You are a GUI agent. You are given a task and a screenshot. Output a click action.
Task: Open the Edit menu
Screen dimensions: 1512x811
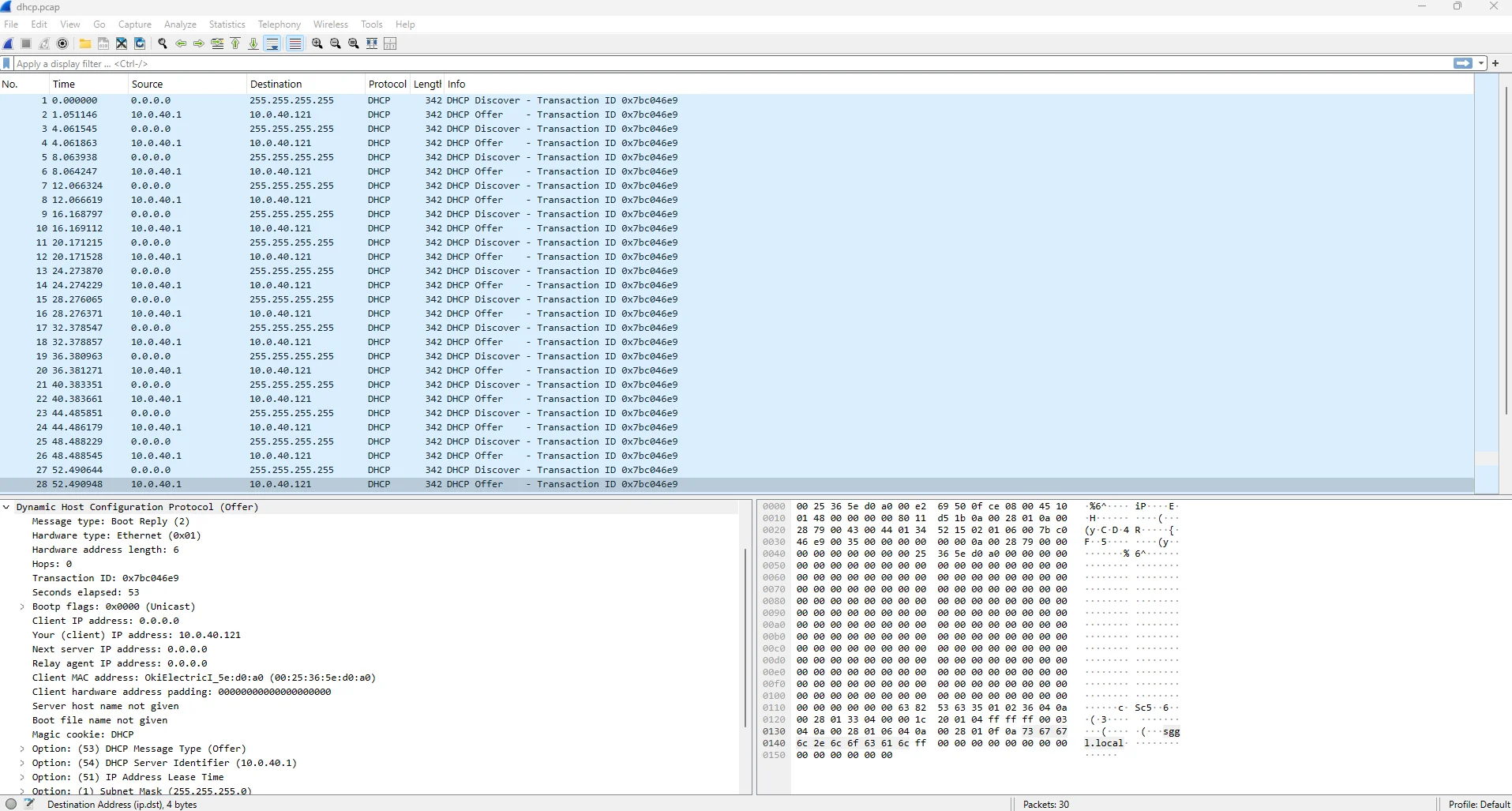pyautogui.click(x=39, y=24)
